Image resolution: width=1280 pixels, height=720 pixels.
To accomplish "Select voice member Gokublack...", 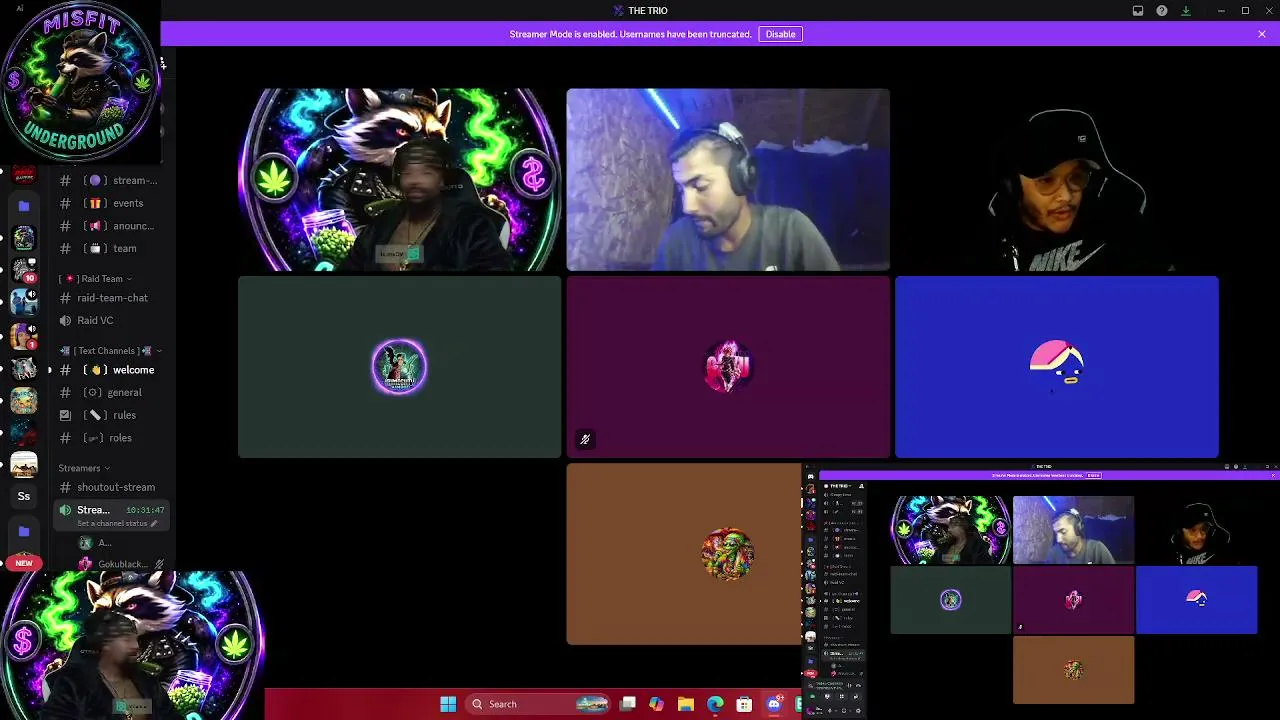I will (122, 564).
